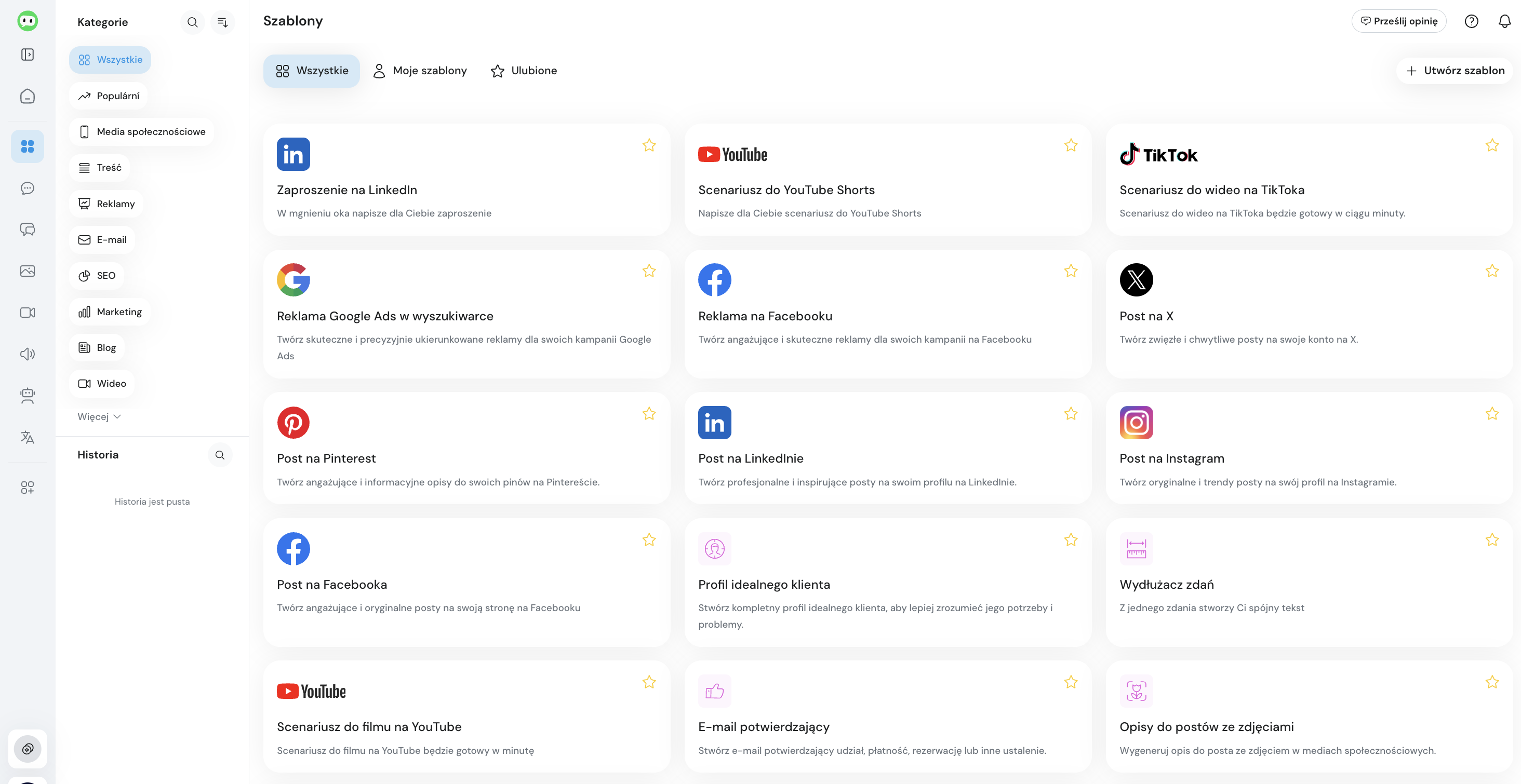Star the Reklama Google Ads w wyszukiwarce template
Screen dimensions: 1521x784
(649, 271)
